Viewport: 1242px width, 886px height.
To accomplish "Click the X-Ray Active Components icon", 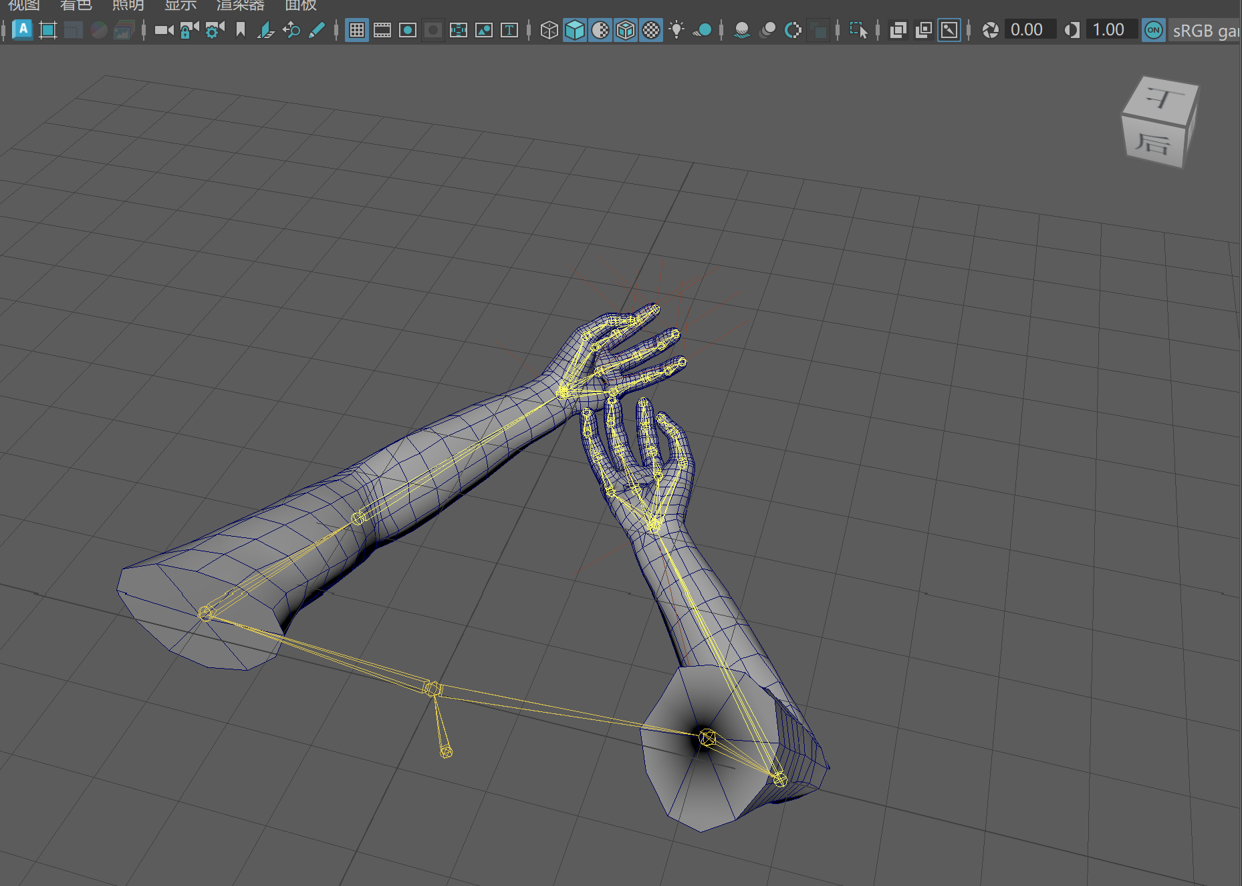I will [x=923, y=30].
